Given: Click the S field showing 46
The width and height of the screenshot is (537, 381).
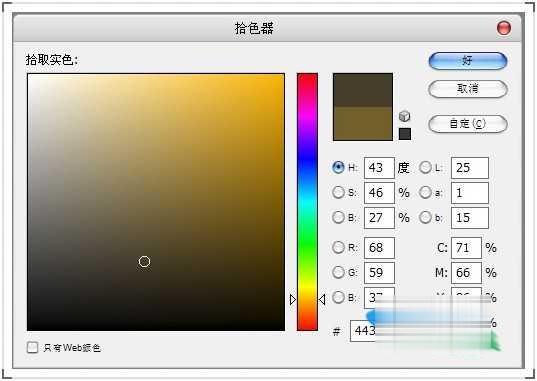Looking at the screenshot, I should pos(379,193).
